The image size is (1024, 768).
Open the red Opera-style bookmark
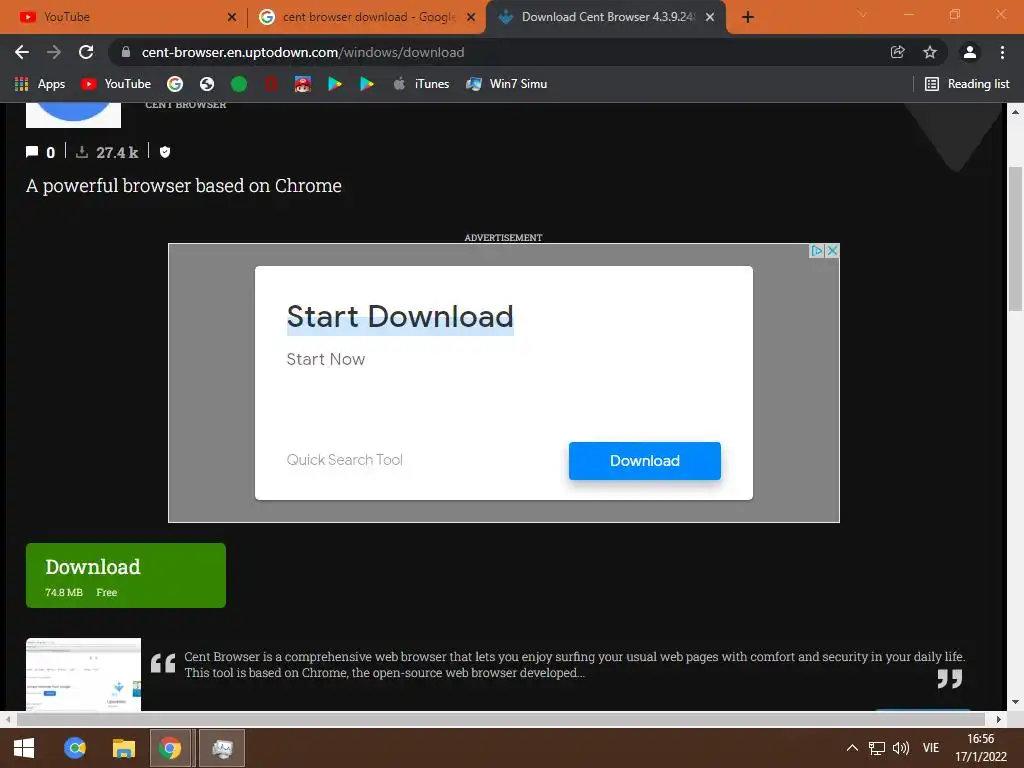click(x=271, y=84)
